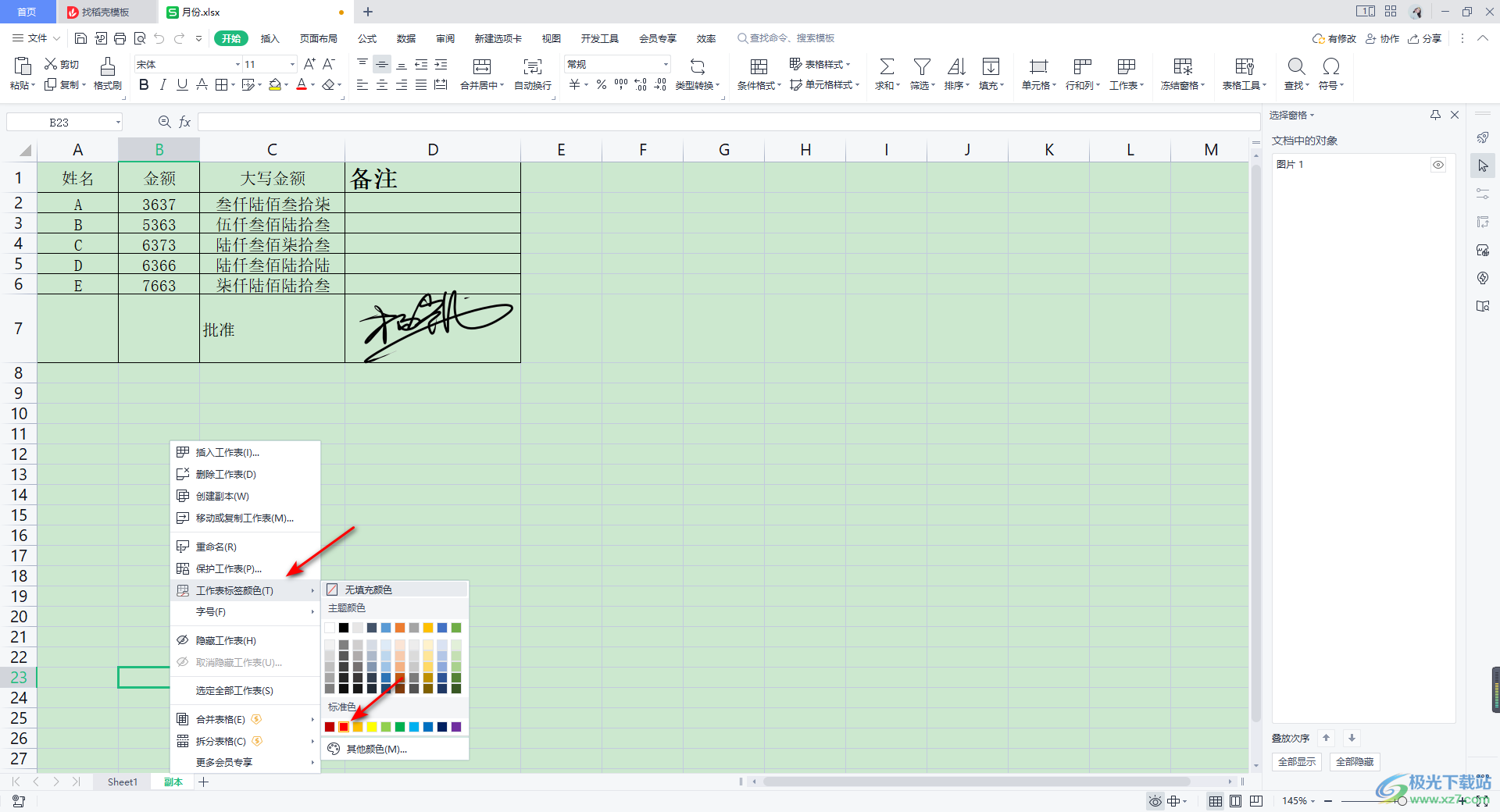Open the Name Box dropdown arrow
Screen dimensions: 1500x812
click(x=118, y=122)
